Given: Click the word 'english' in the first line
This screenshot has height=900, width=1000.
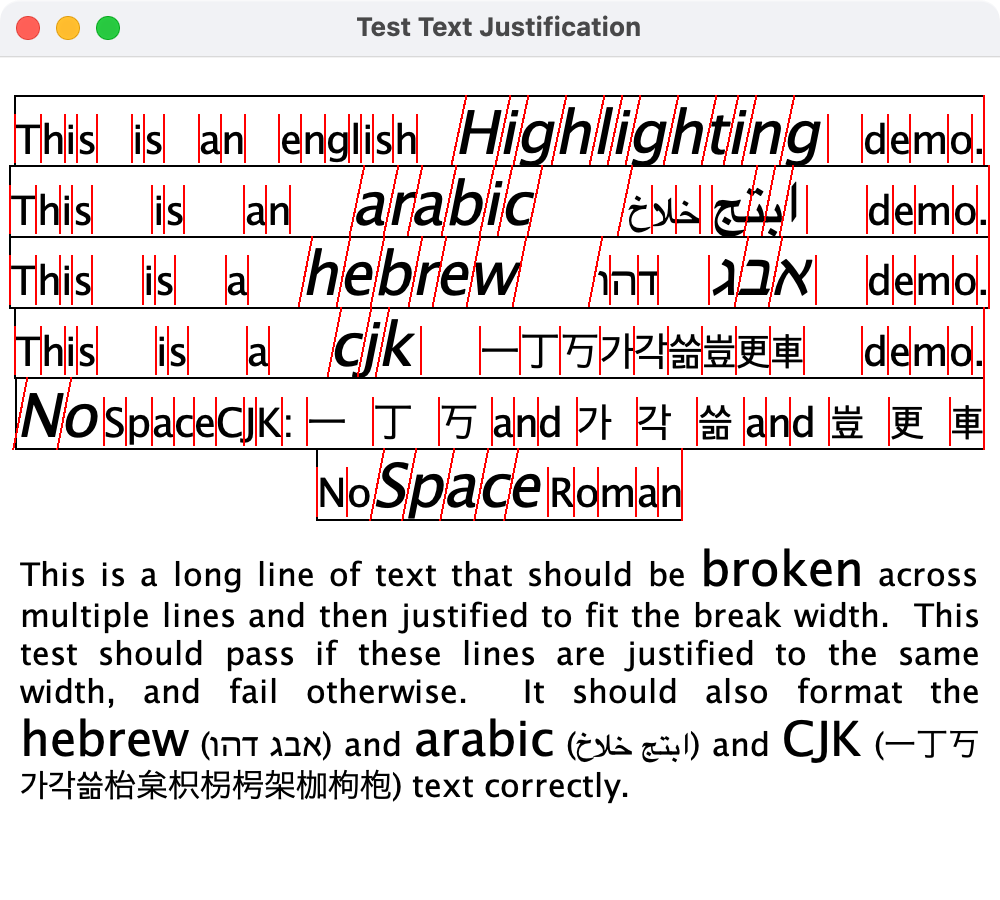Looking at the screenshot, I should (348, 141).
